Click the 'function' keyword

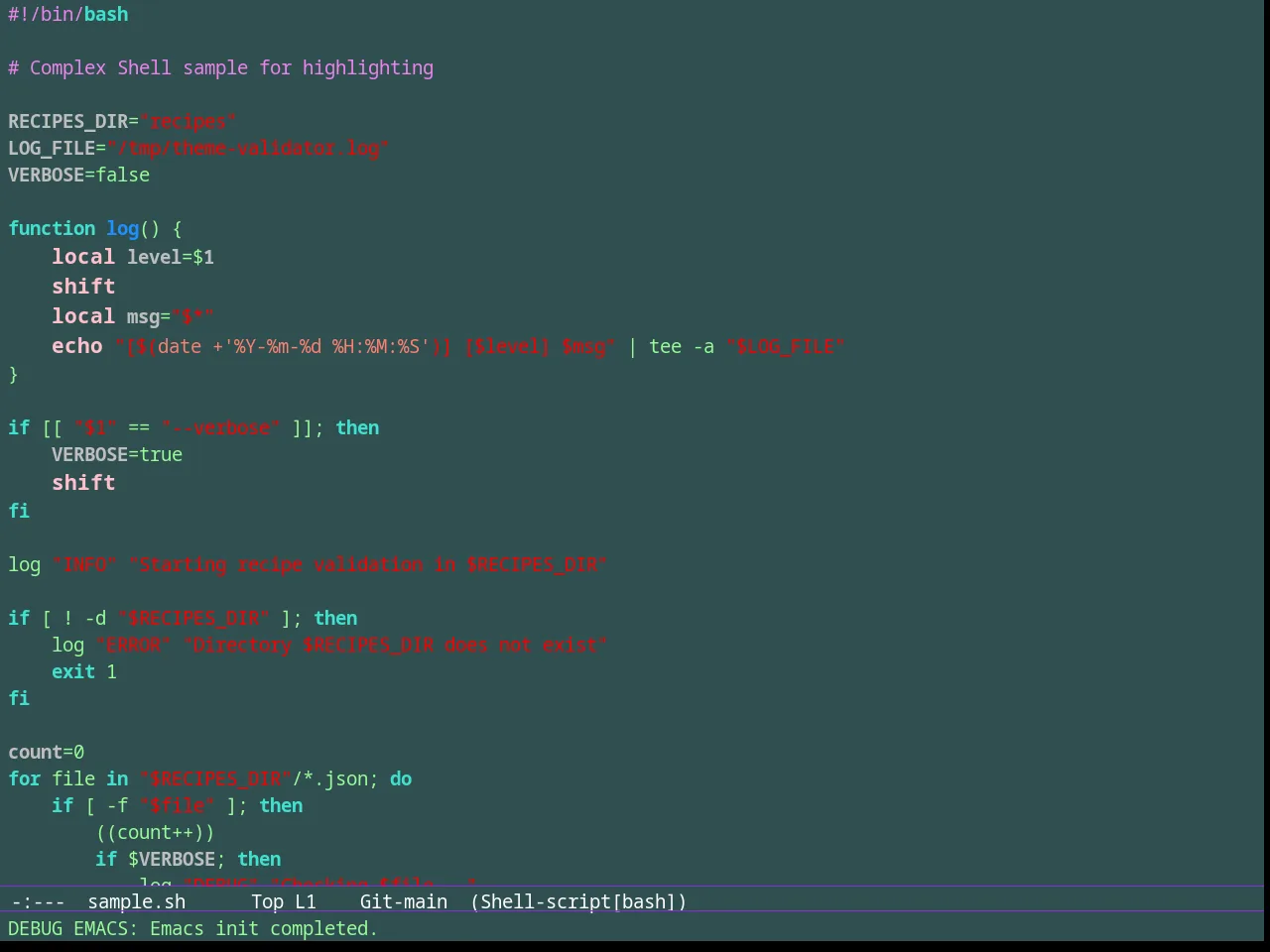pyautogui.click(x=52, y=228)
